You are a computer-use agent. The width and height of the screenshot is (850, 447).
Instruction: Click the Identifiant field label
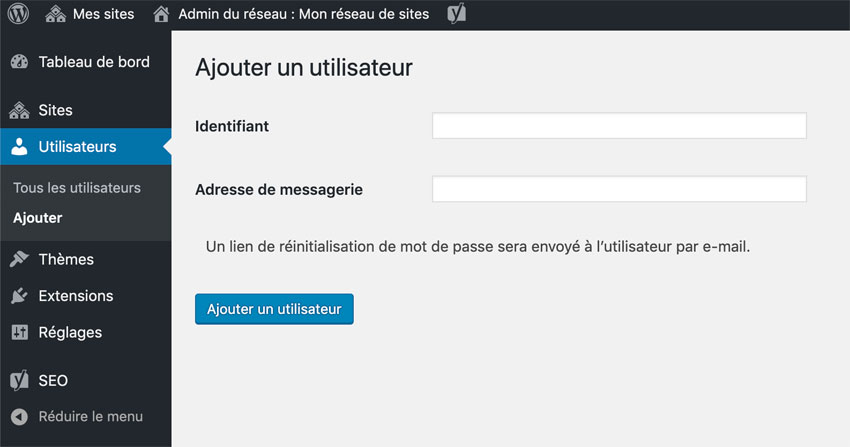coord(232,126)
